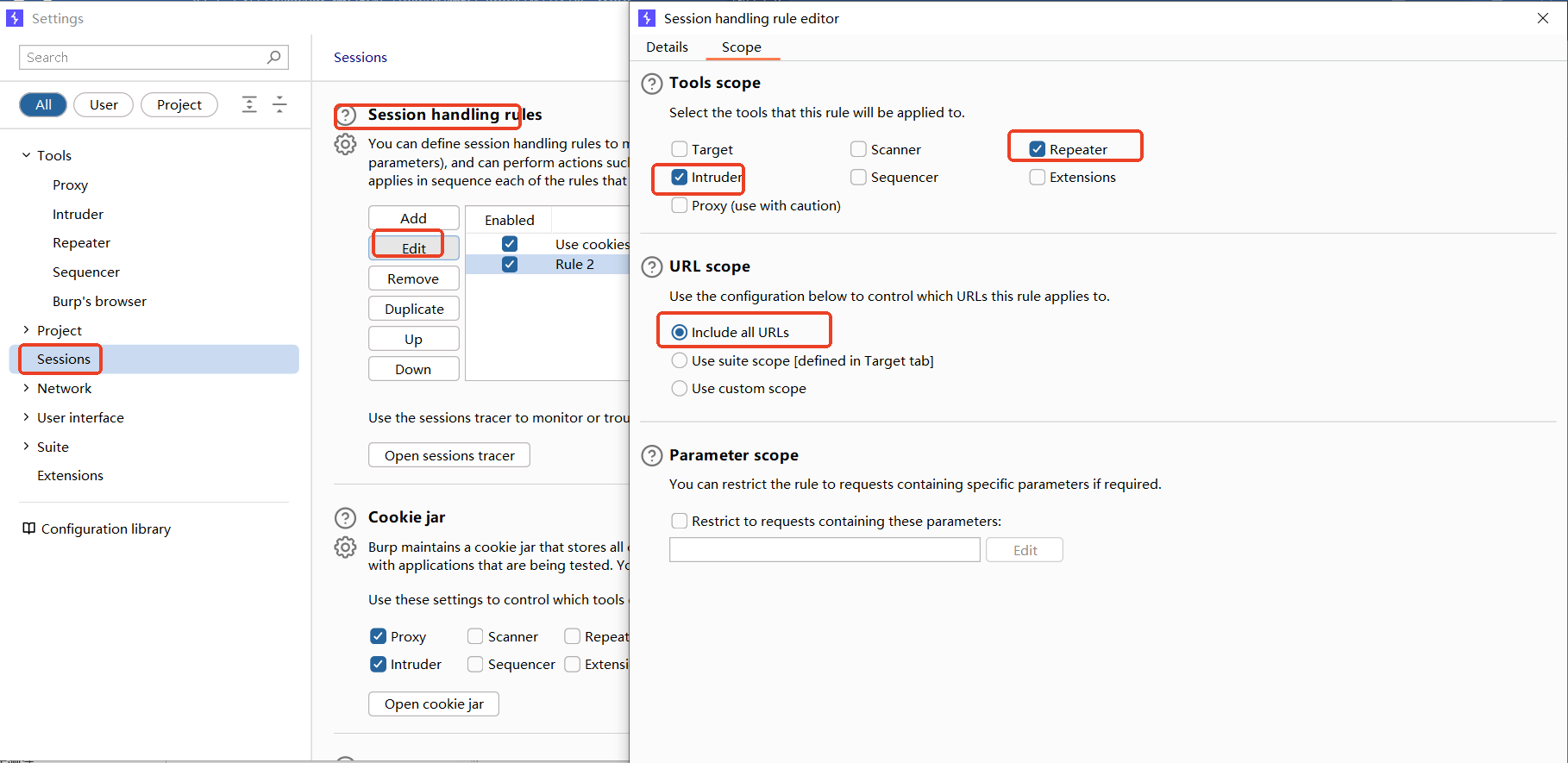Expand the Project tree node
The height and width of the screenshot is (763, 1568).
coord(26,330)
